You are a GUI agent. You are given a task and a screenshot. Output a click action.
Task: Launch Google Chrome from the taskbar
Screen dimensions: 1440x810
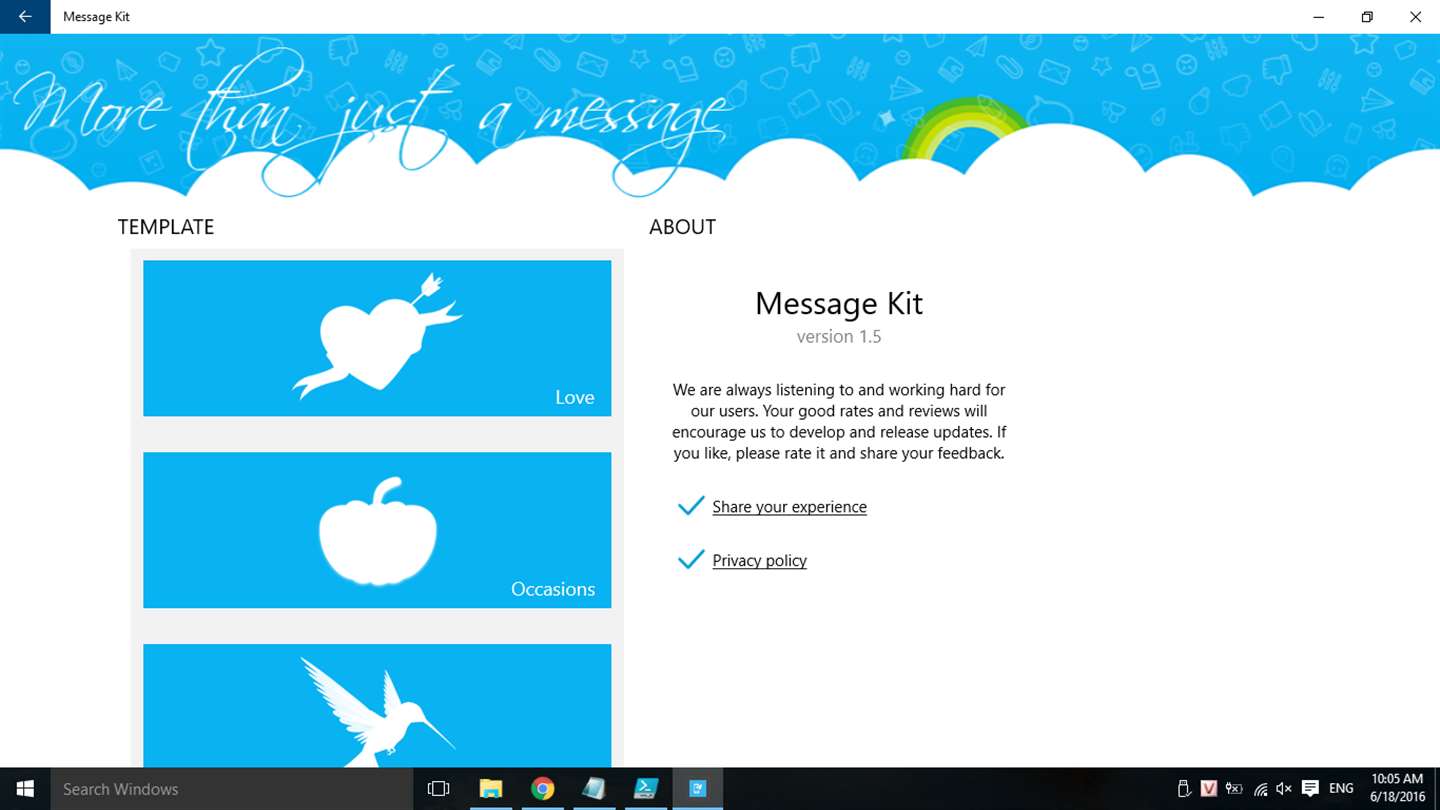coord(542,789)
